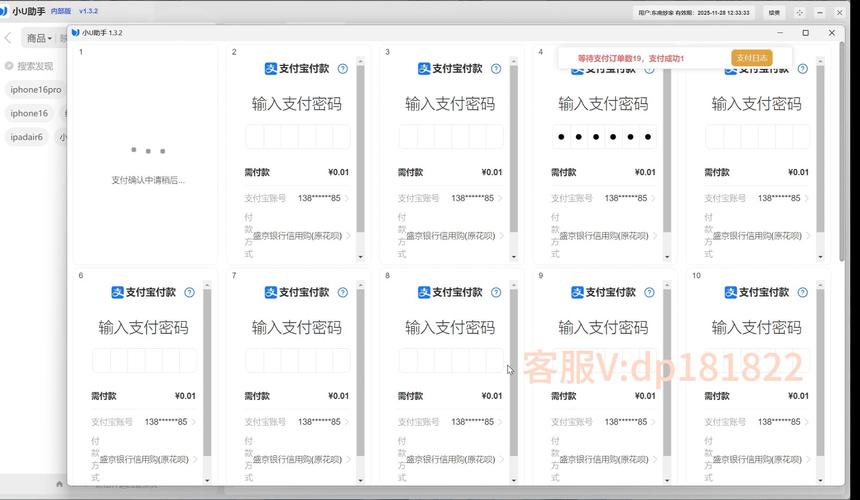Select the ipadair6 search tag

26,137
